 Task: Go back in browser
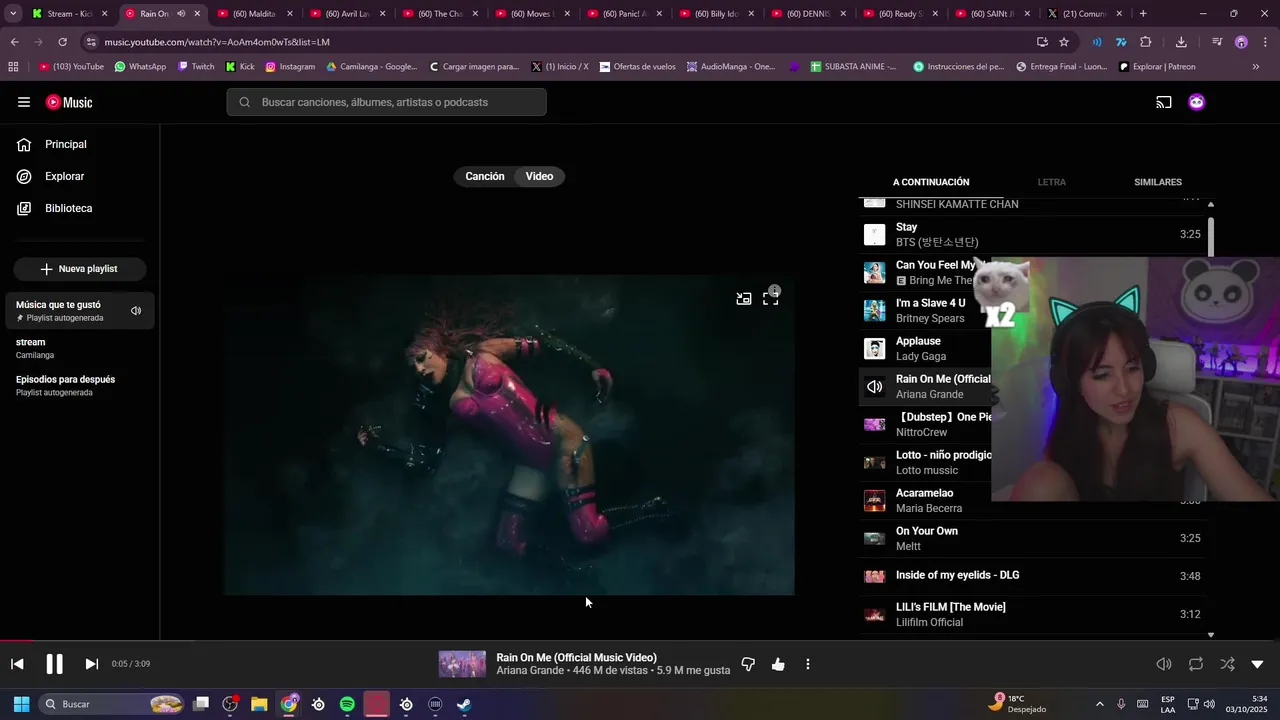pos(14,42)
